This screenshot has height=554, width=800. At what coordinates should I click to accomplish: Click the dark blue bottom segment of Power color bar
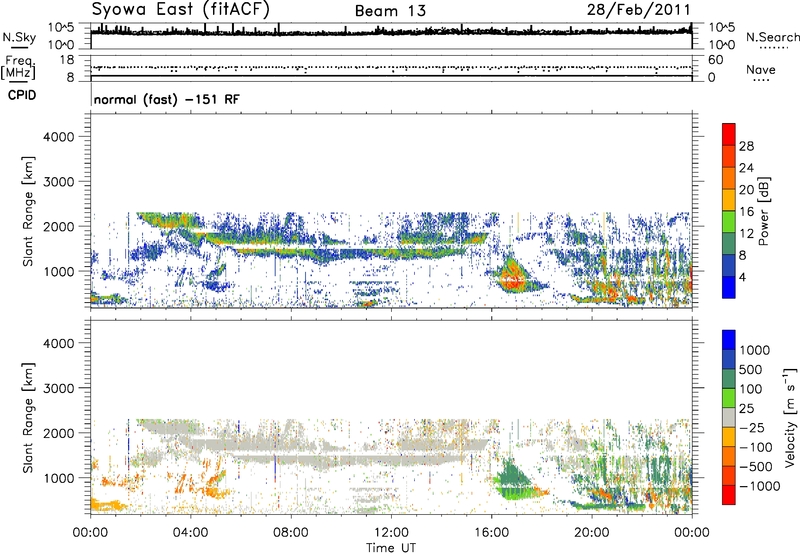tap(729, 287)
